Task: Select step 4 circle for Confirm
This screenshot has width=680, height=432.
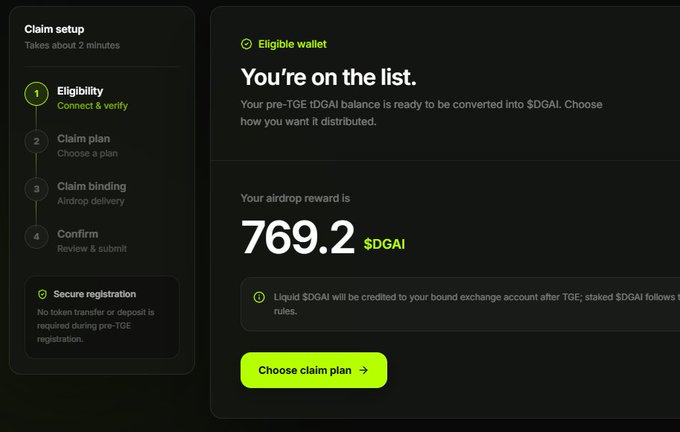Action: click(x=36, y=237)
